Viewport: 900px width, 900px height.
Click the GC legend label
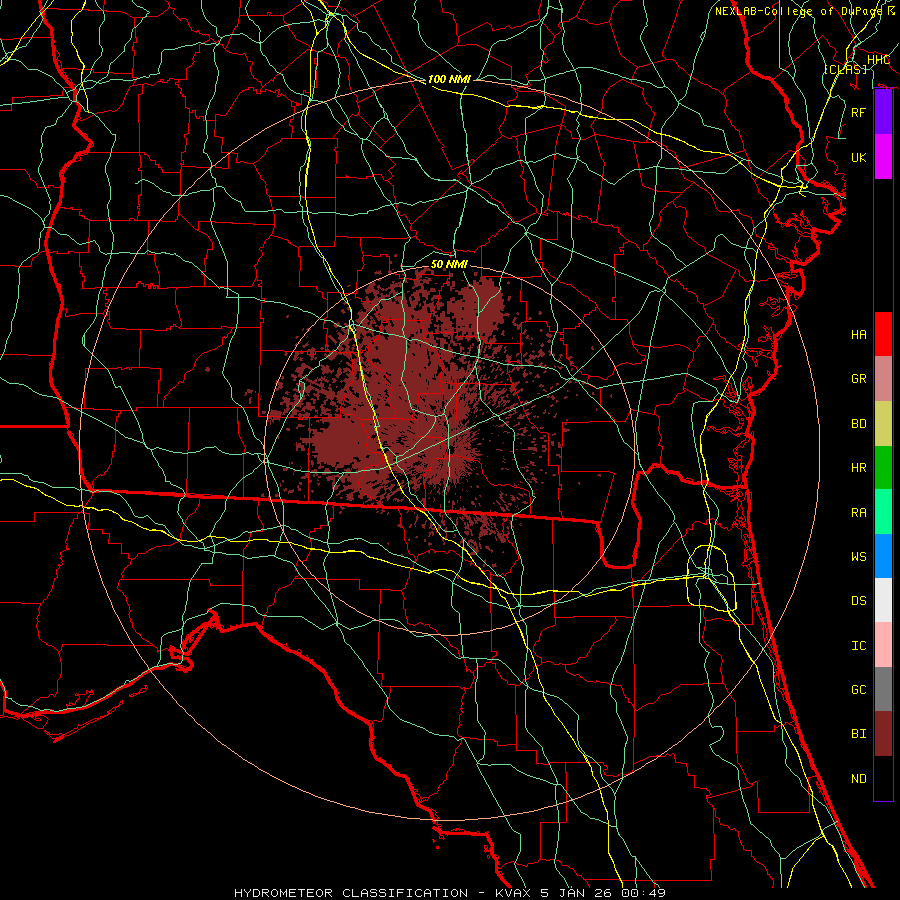pyautogui.click(x=859, y=690)
